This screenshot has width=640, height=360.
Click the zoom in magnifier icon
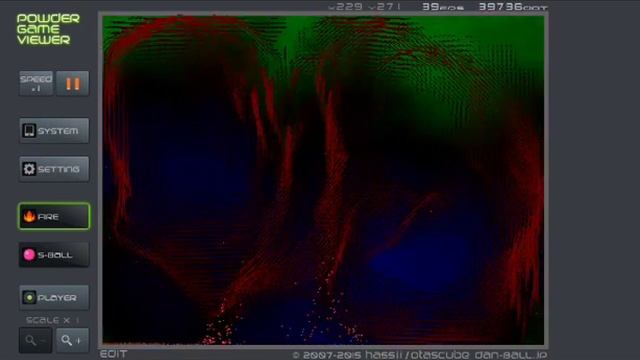tap(72, 340)
